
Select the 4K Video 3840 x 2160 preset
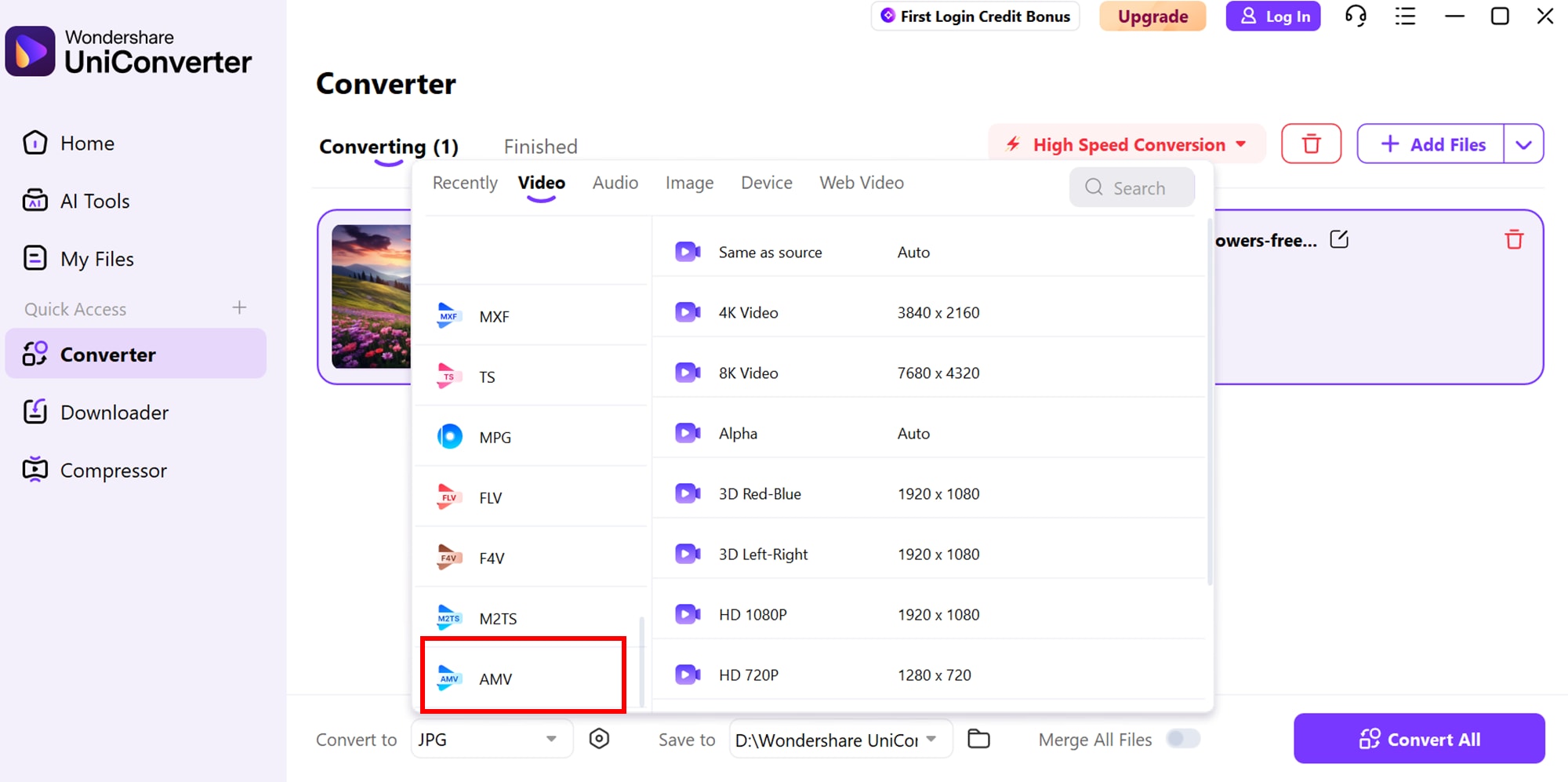[x=929, y=312]
